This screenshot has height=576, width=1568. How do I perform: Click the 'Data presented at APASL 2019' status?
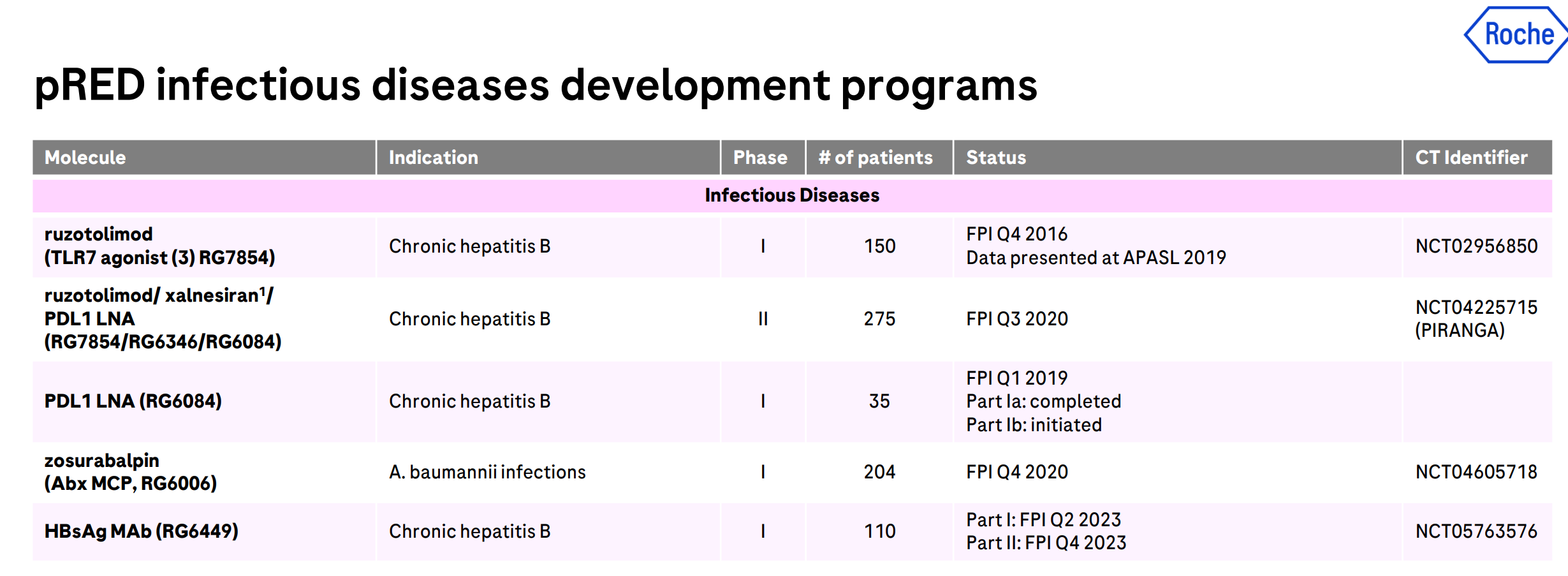point(1095,258)
